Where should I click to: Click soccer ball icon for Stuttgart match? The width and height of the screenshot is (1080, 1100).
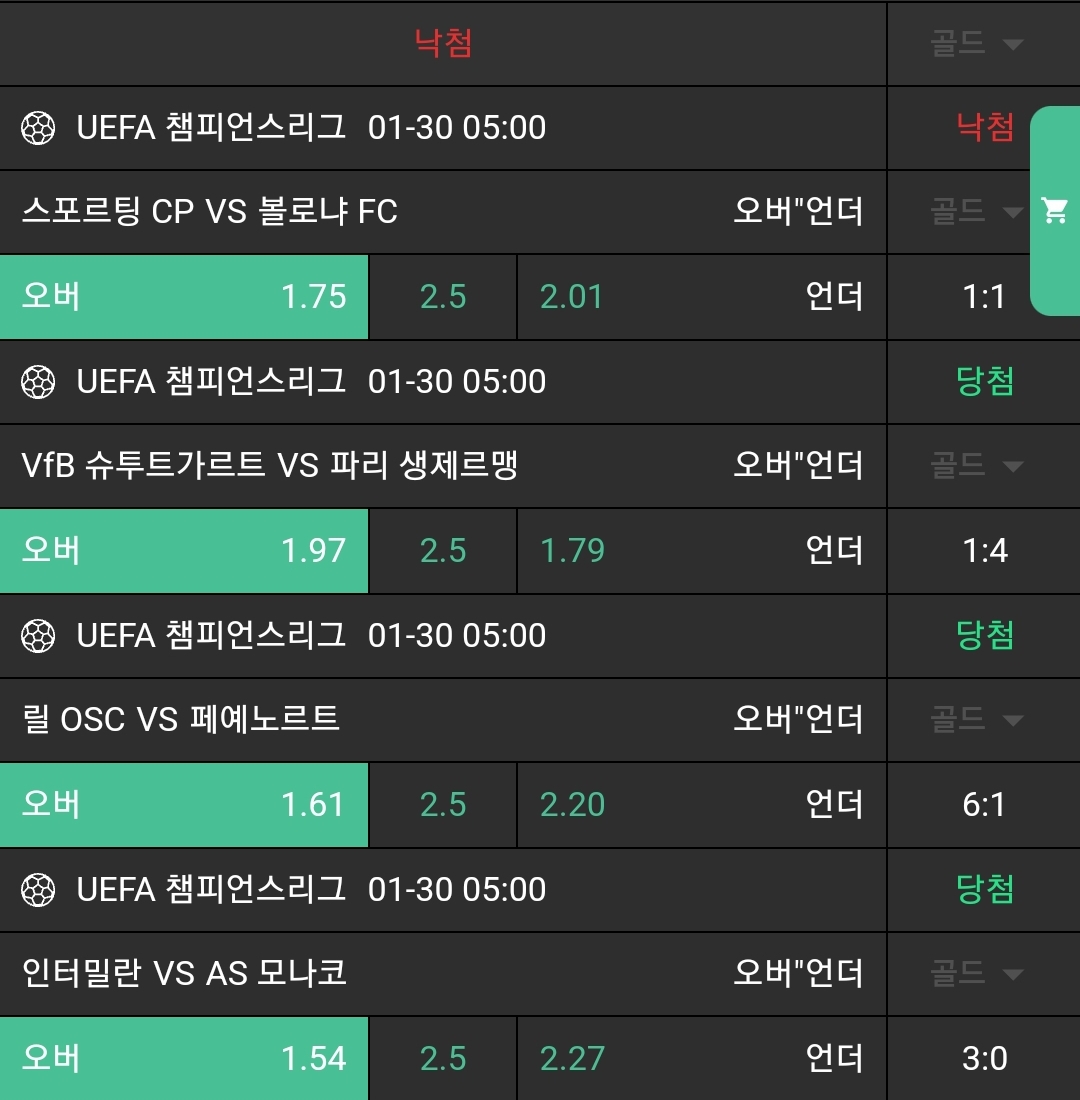coord(38,382)
